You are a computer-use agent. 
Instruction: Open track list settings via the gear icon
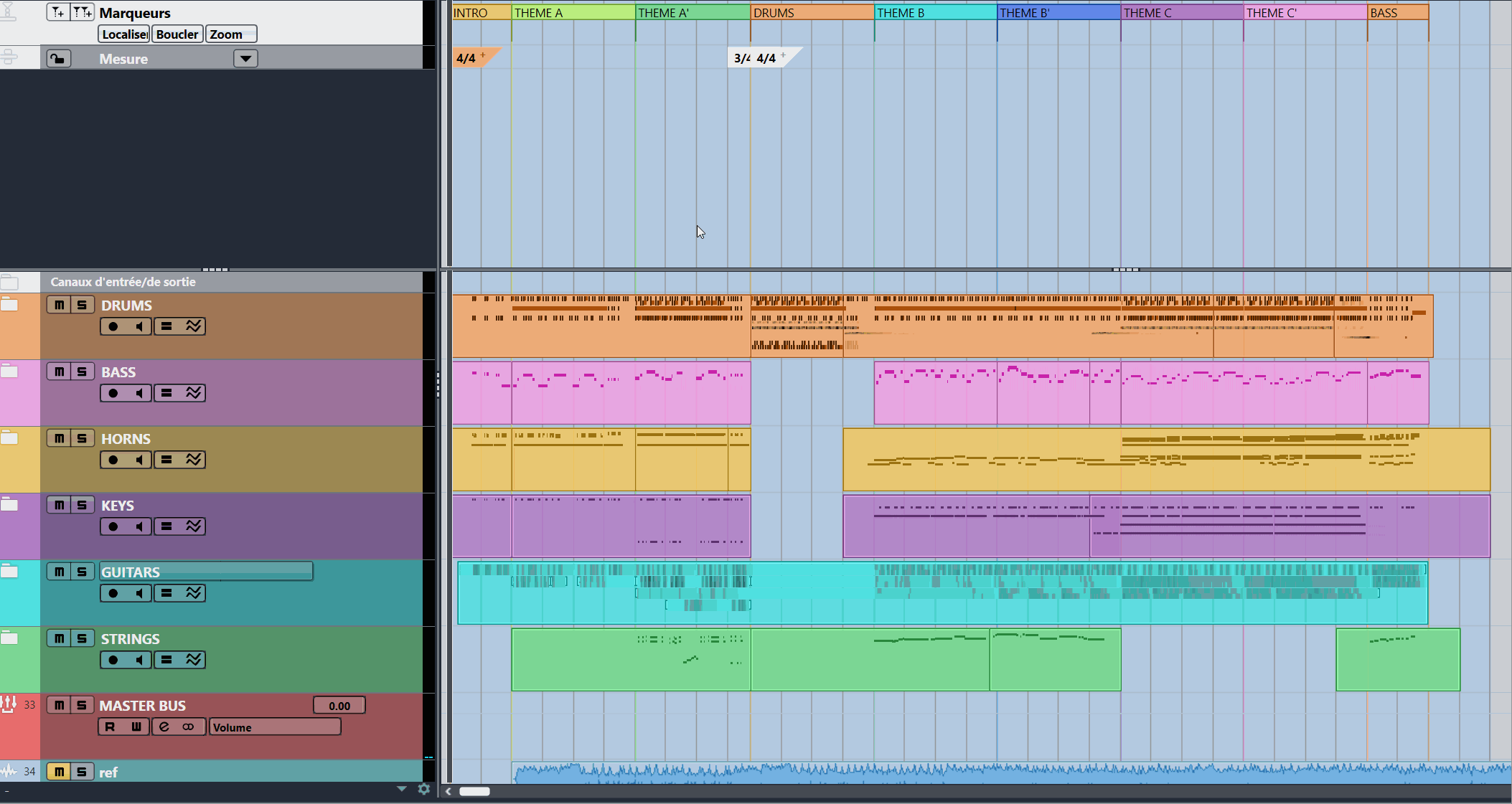coord(424,789)
